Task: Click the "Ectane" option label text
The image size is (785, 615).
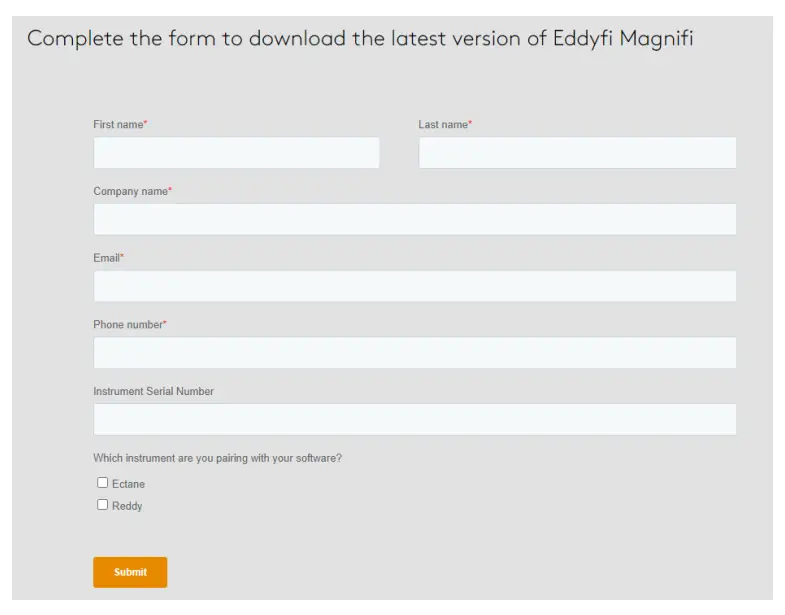Action: 128,484
